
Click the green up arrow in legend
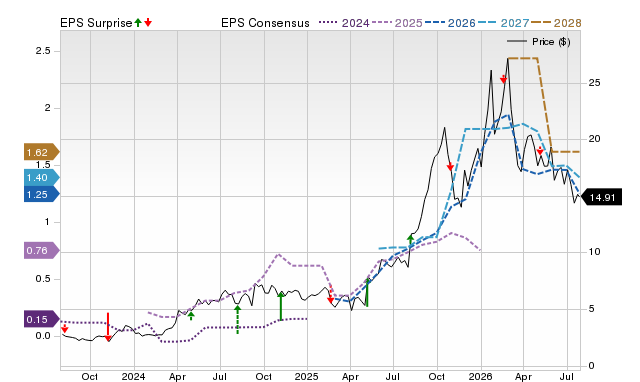[138, 22]
